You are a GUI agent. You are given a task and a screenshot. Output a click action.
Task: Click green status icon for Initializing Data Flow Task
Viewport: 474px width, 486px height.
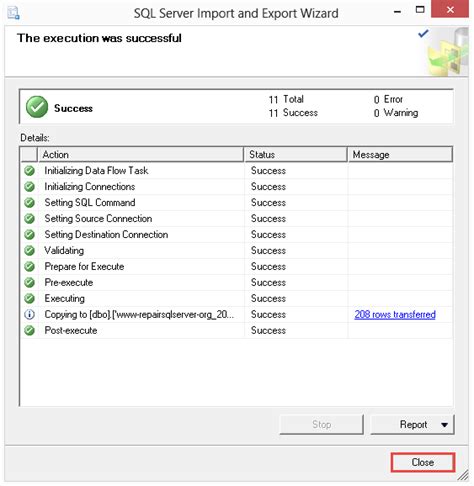tap(29, 171)
